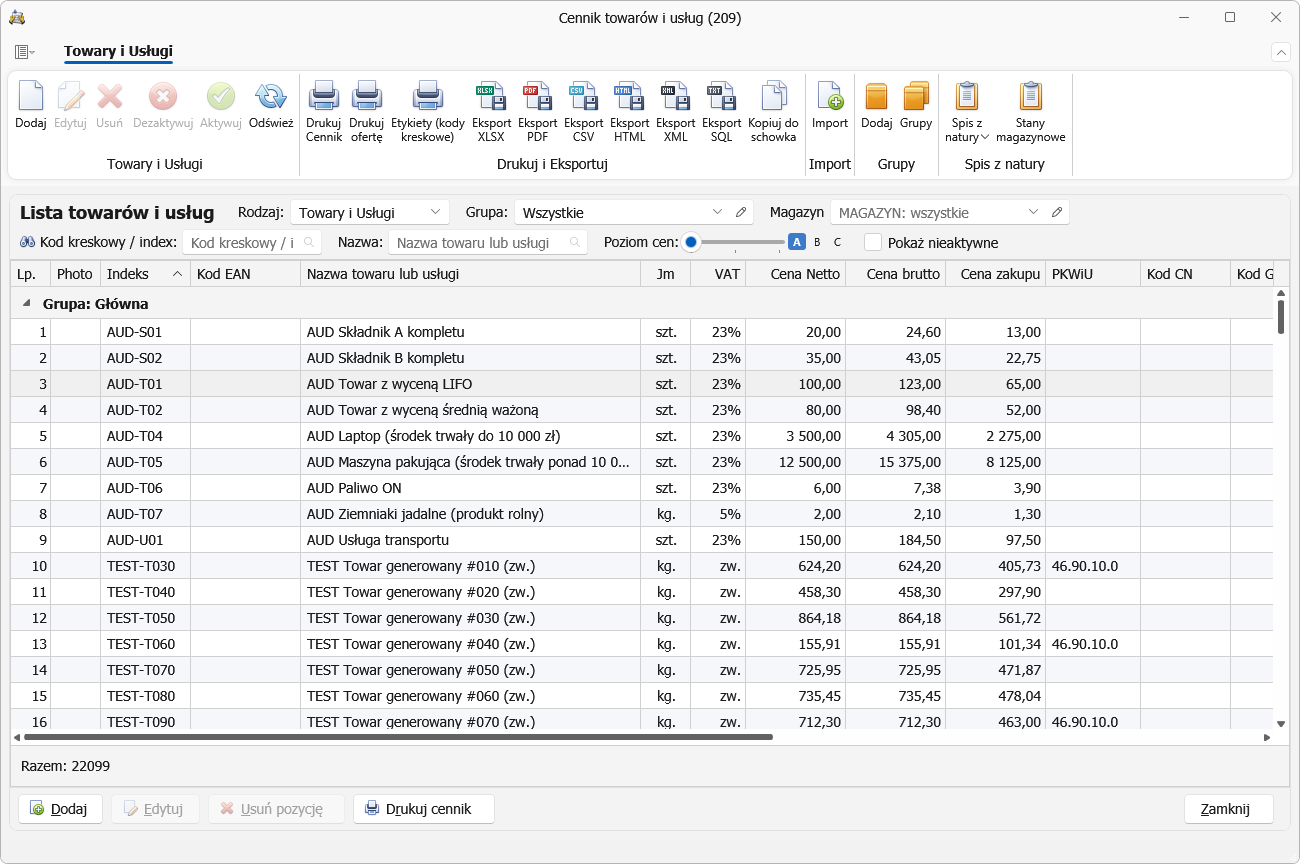The image size is (1300, 864).
Task: Click Kopiuj do schowka icon
Action: click(772, 97)
